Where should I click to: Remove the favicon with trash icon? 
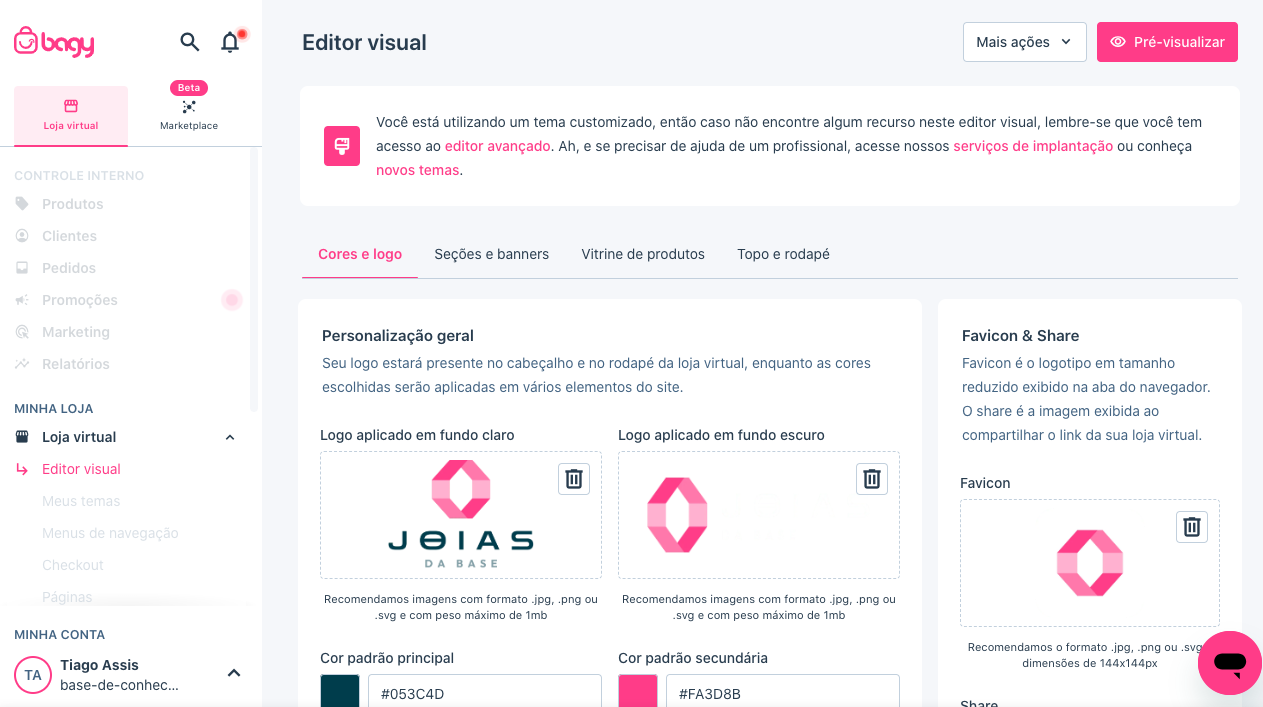1192,527
